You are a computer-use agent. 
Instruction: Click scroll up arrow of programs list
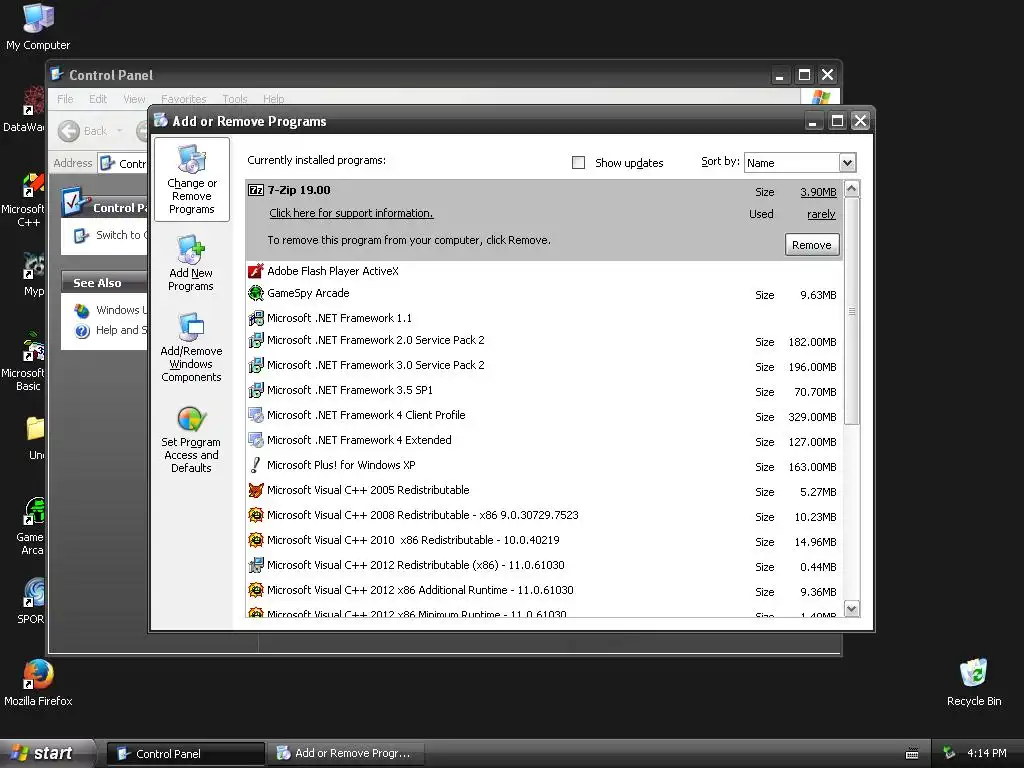852,189
